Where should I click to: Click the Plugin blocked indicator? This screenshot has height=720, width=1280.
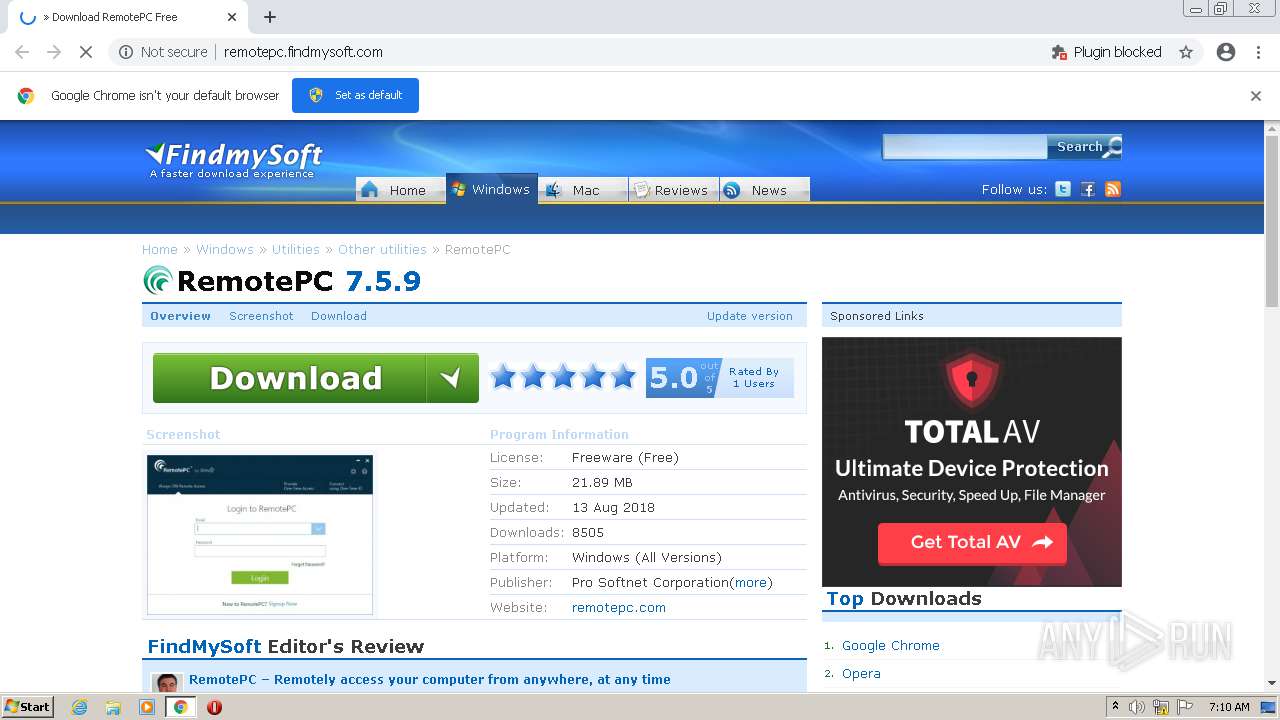coord(1107,52)
